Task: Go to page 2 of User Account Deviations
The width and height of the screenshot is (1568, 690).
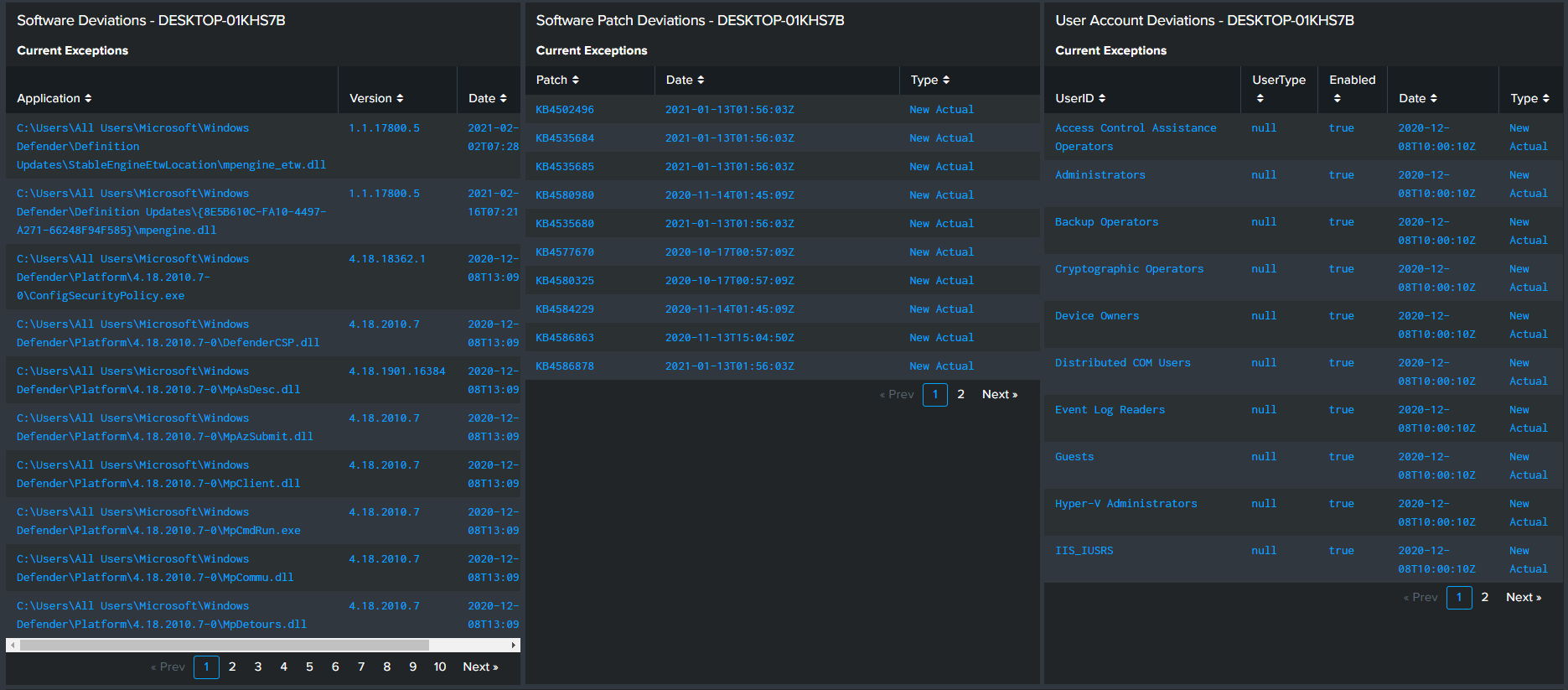Action: coord(1484,597)
